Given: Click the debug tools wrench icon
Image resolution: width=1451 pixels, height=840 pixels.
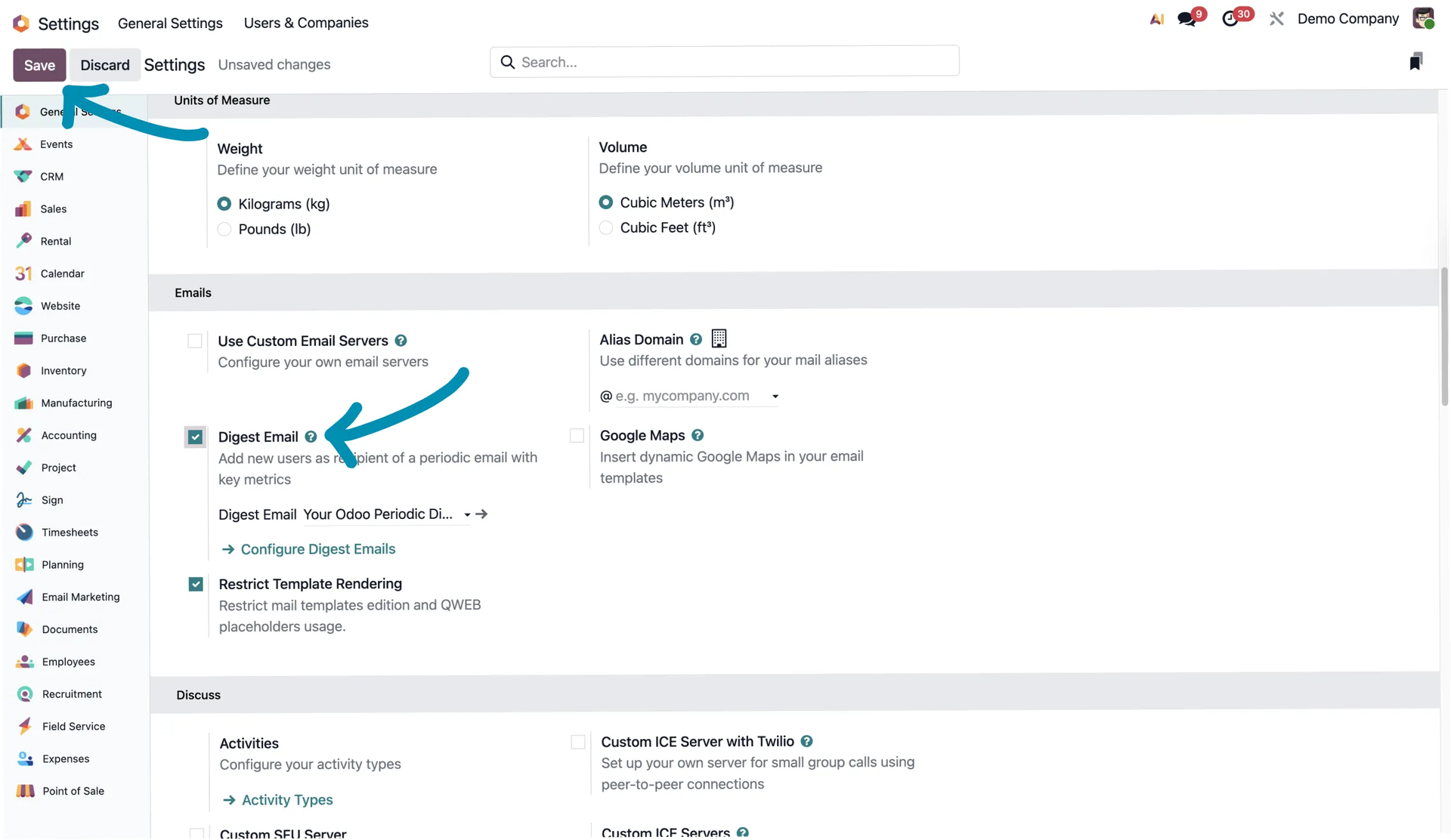Looking at the screenshot, I should click(x=1276, y=19).
